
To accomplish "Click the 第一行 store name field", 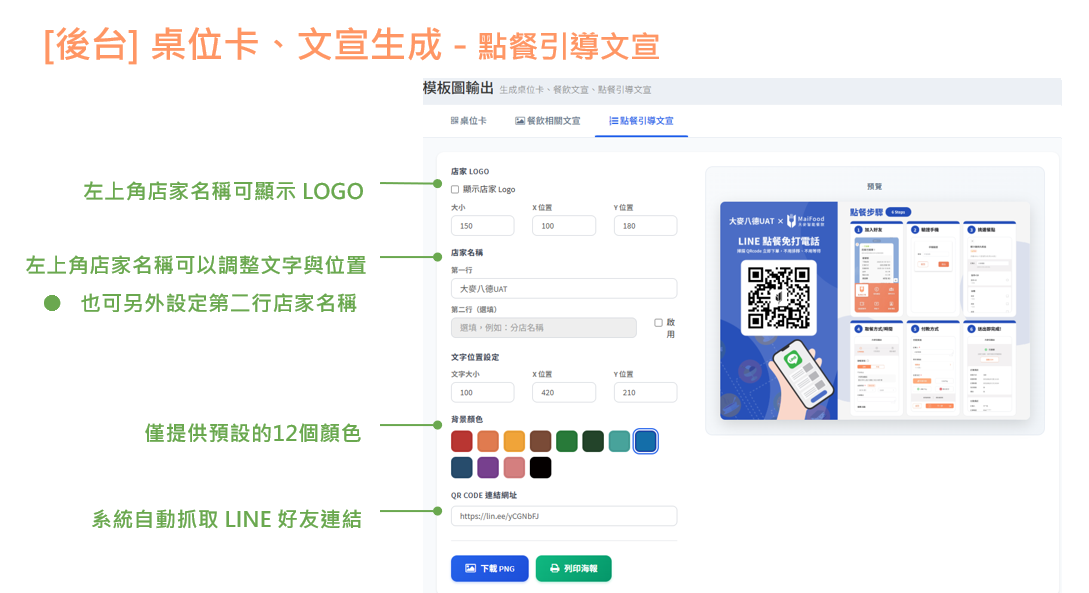I will [x=563, y=289].
